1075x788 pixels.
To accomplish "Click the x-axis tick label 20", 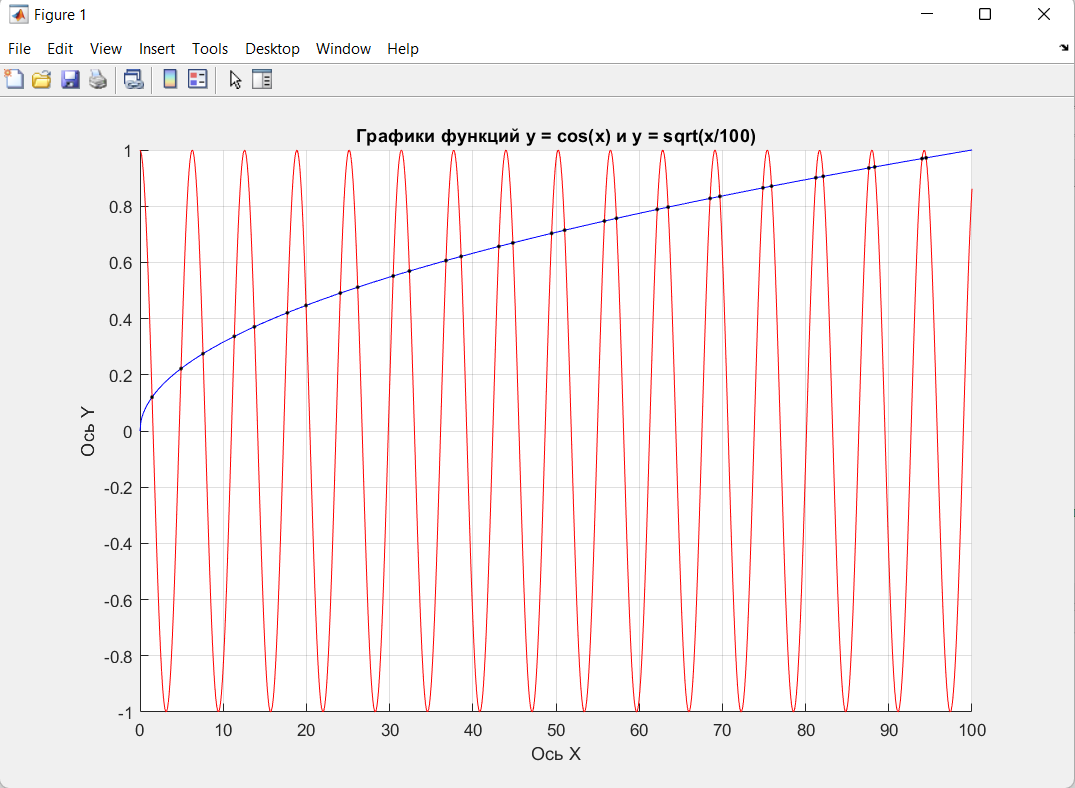I will 306,730.
